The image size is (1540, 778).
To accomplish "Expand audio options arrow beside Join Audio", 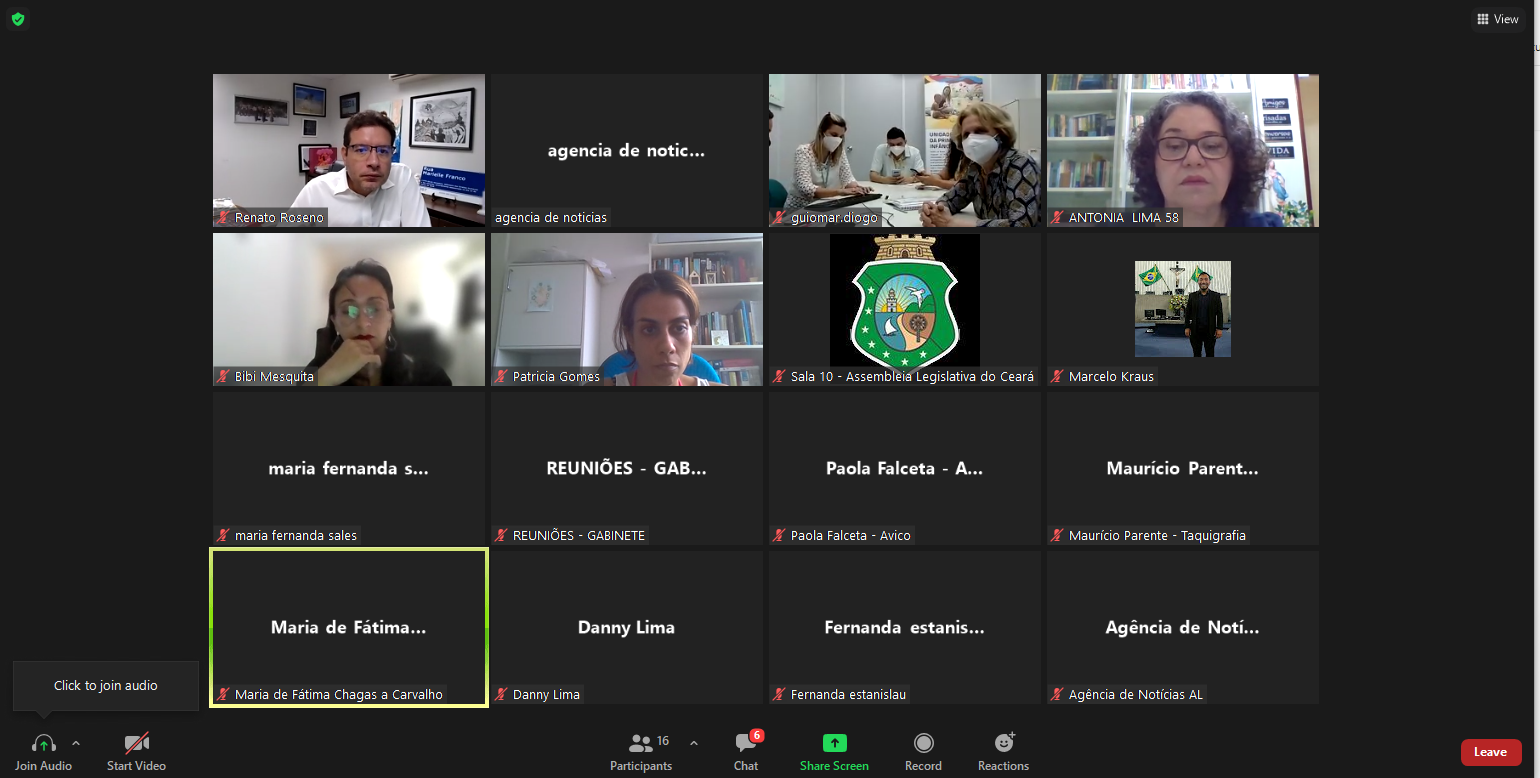I will click(x=76, y=743).
